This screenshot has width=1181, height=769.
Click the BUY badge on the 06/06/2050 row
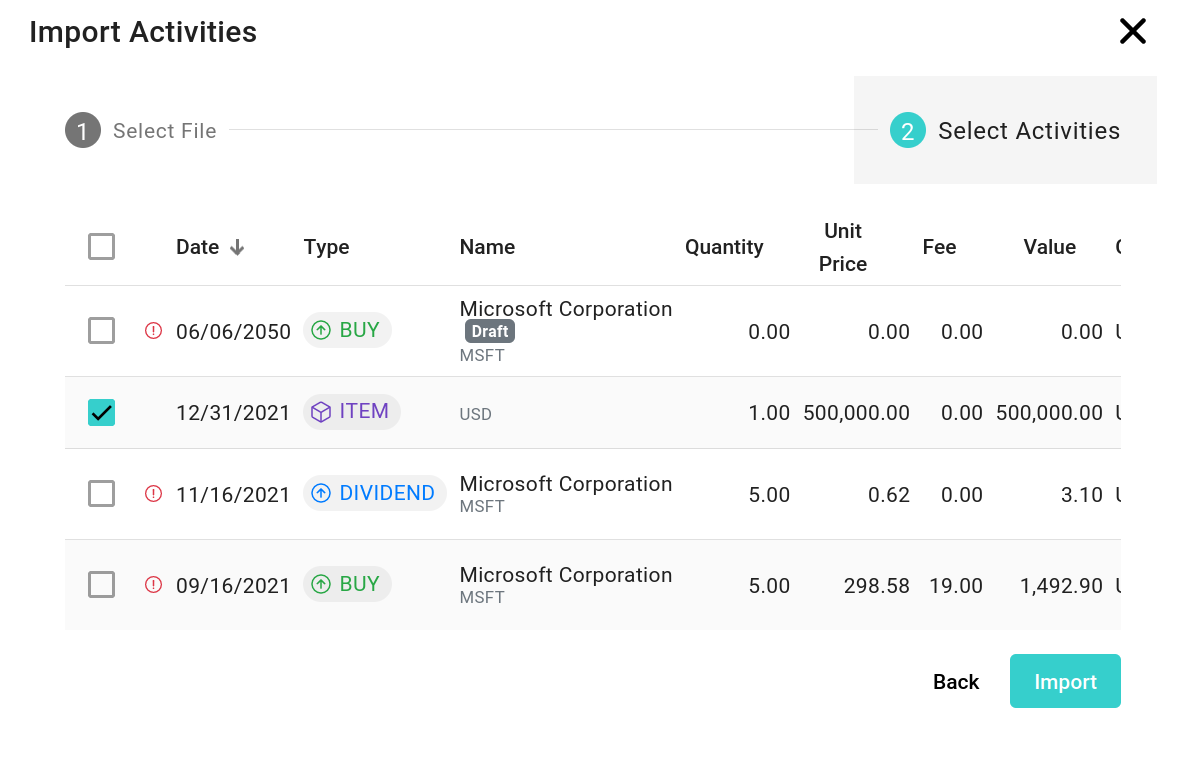[x=347, y=329]
